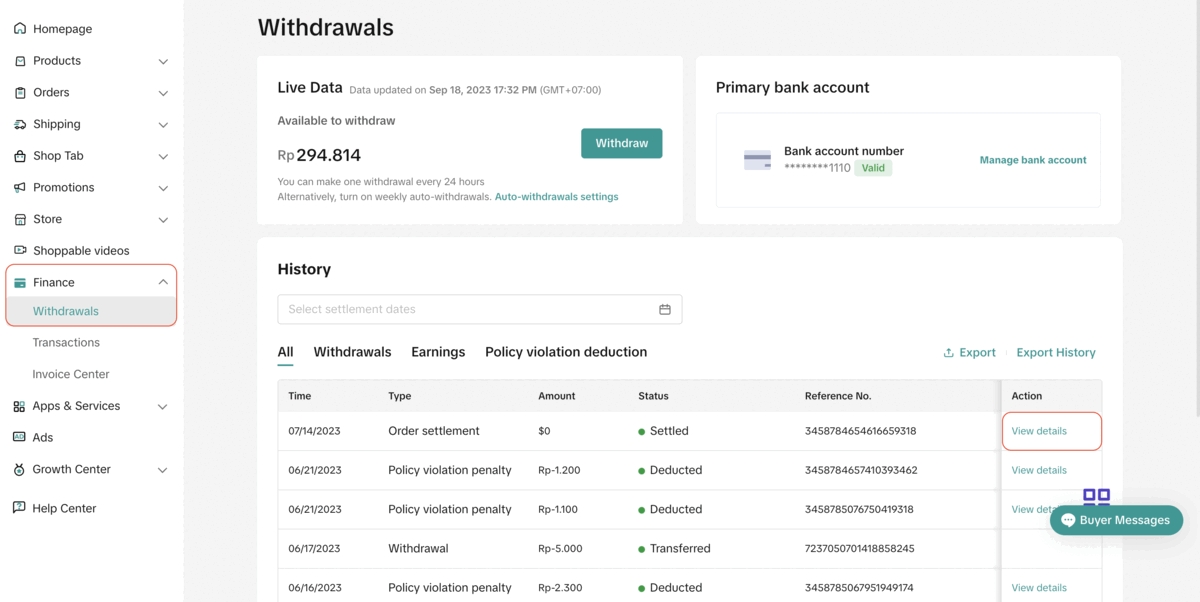This screenshot has height=602, width=1200.
Task: Expand the Orders sidebar section
Action: (x=163, y=93)
